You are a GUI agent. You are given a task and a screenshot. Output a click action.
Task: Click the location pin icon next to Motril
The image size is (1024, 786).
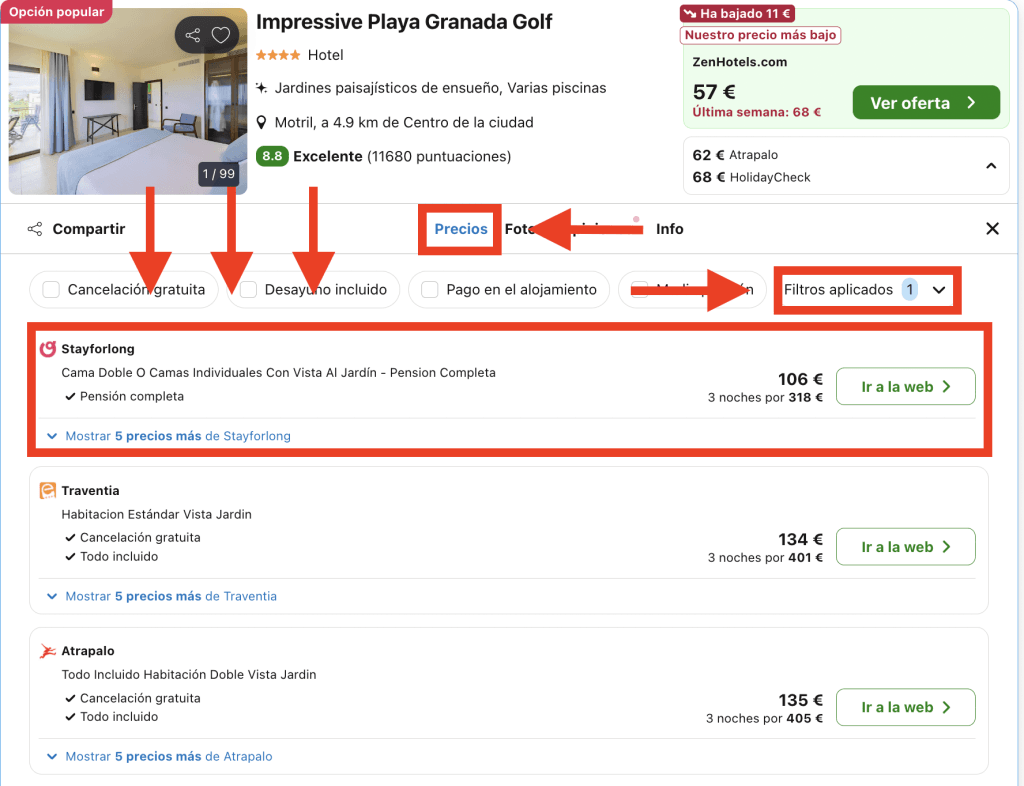coord(262,123)
